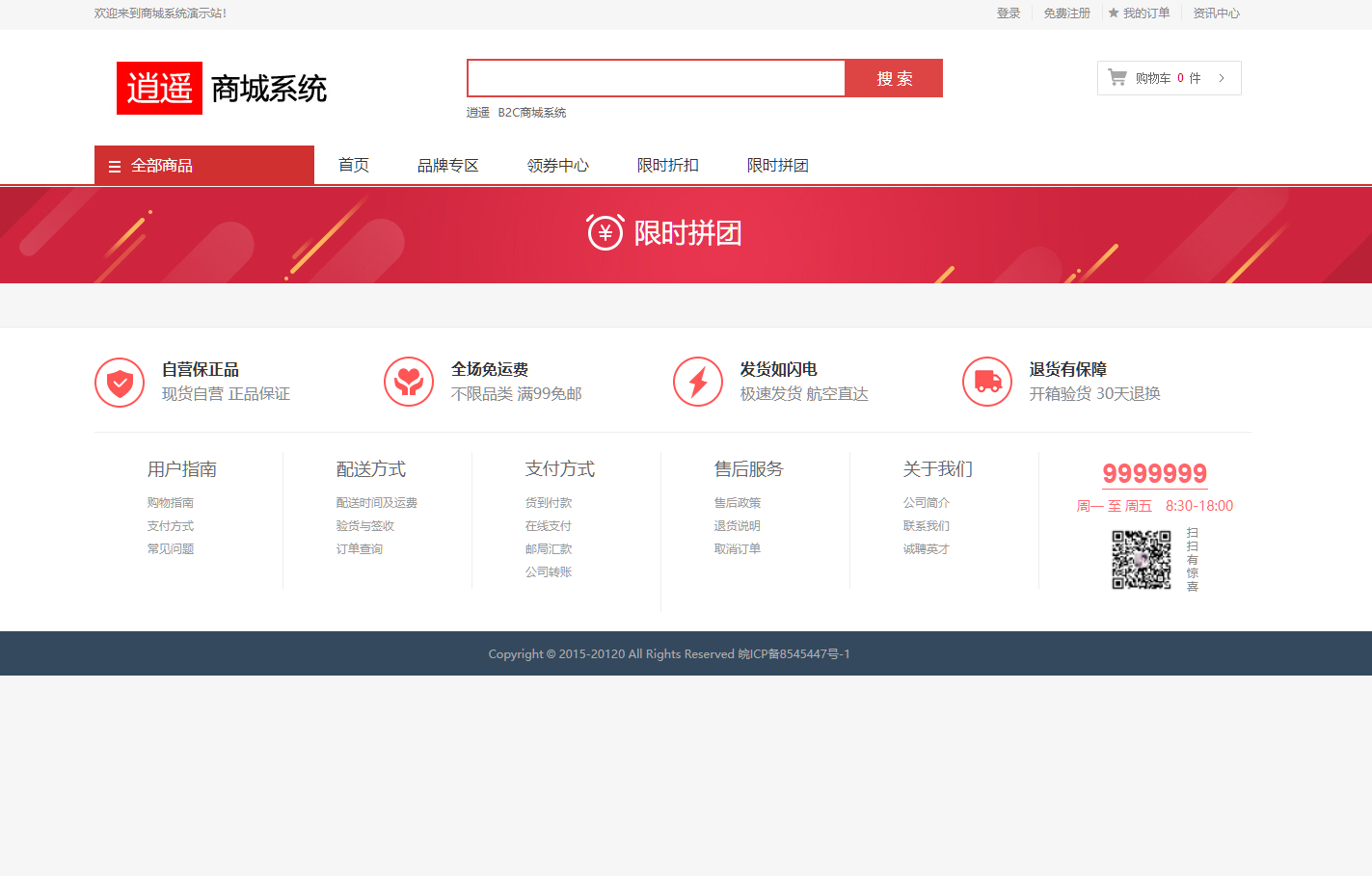Click the 登录 login link
Screen dimensions: 1372x876
coord(1009,13)
